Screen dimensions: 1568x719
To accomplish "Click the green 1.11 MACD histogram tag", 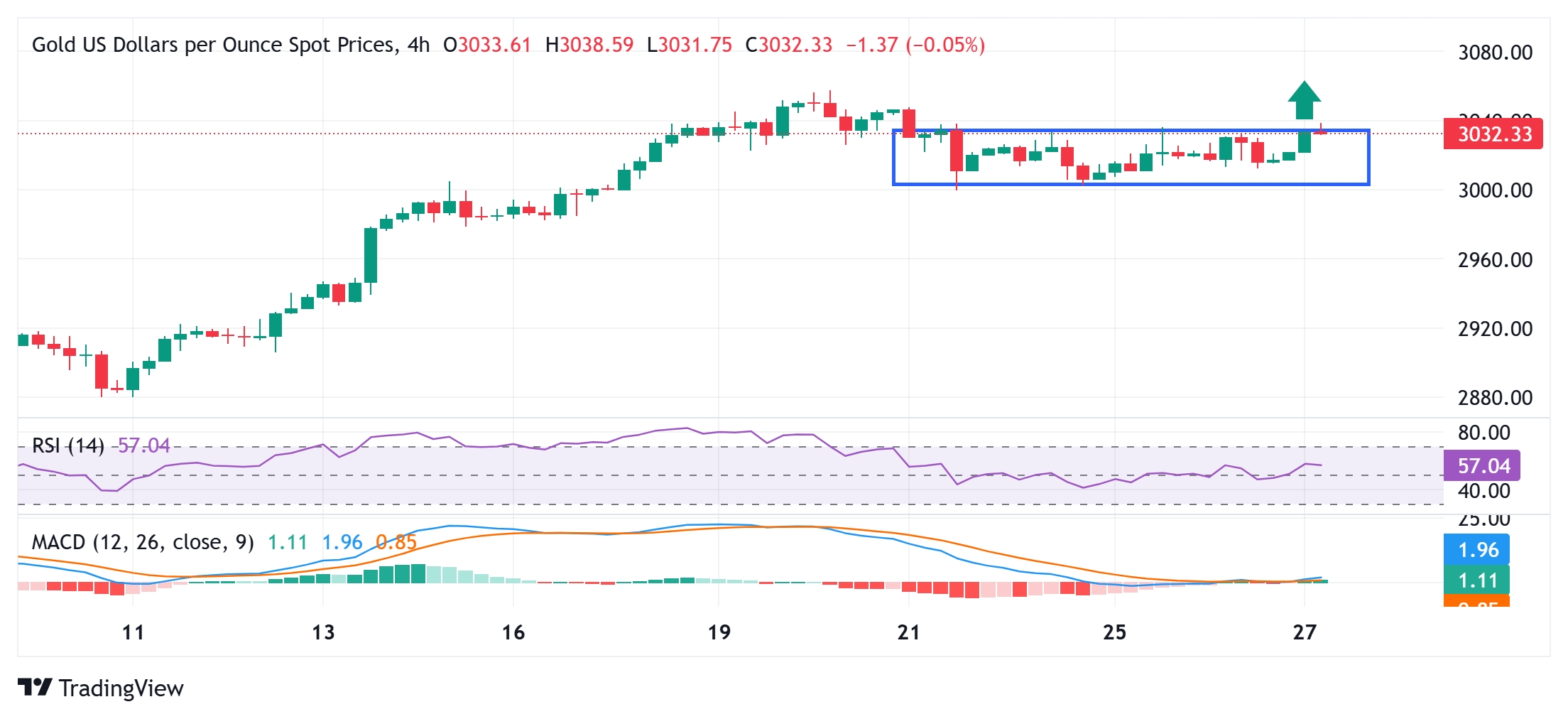I will click(x=1477, y=580).
